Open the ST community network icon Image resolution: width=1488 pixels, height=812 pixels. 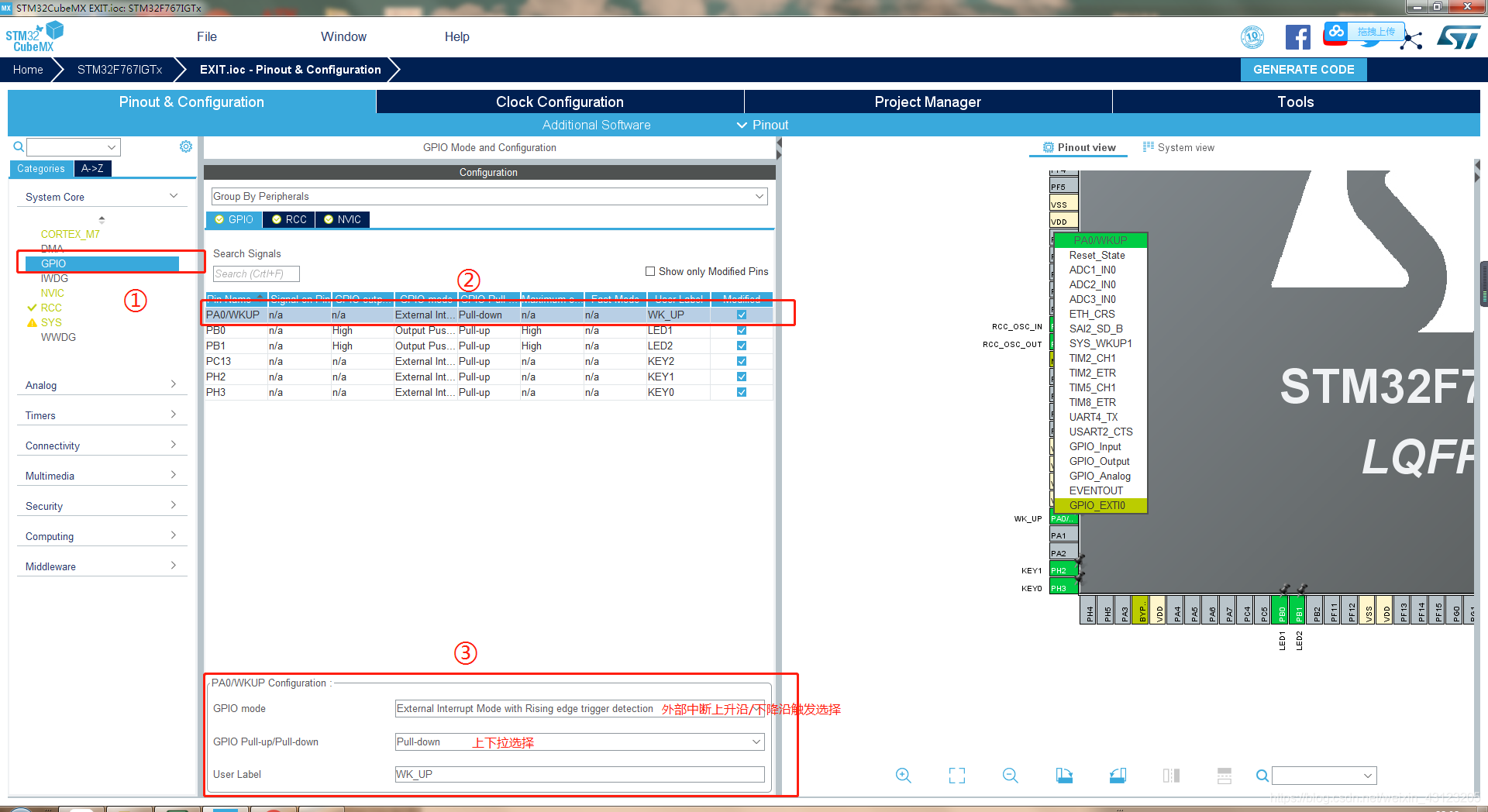click(x=1412, y=40)
